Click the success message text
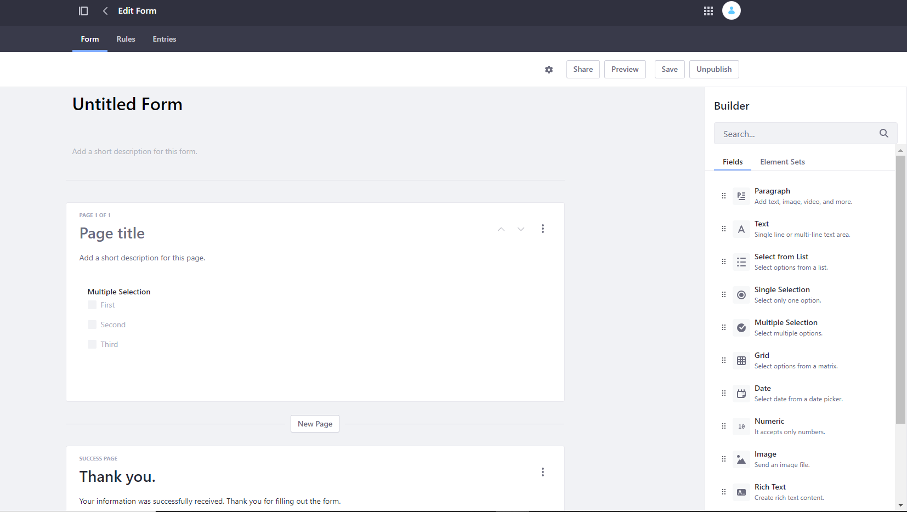This screenshot has width=908, height=512. point(210,502)
